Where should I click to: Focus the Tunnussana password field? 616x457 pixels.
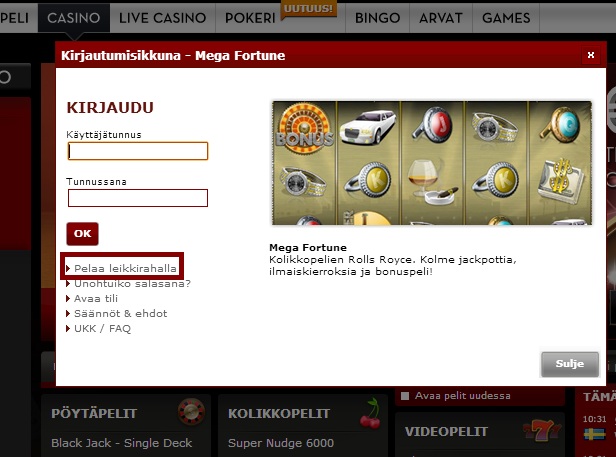tap(138, 198)
